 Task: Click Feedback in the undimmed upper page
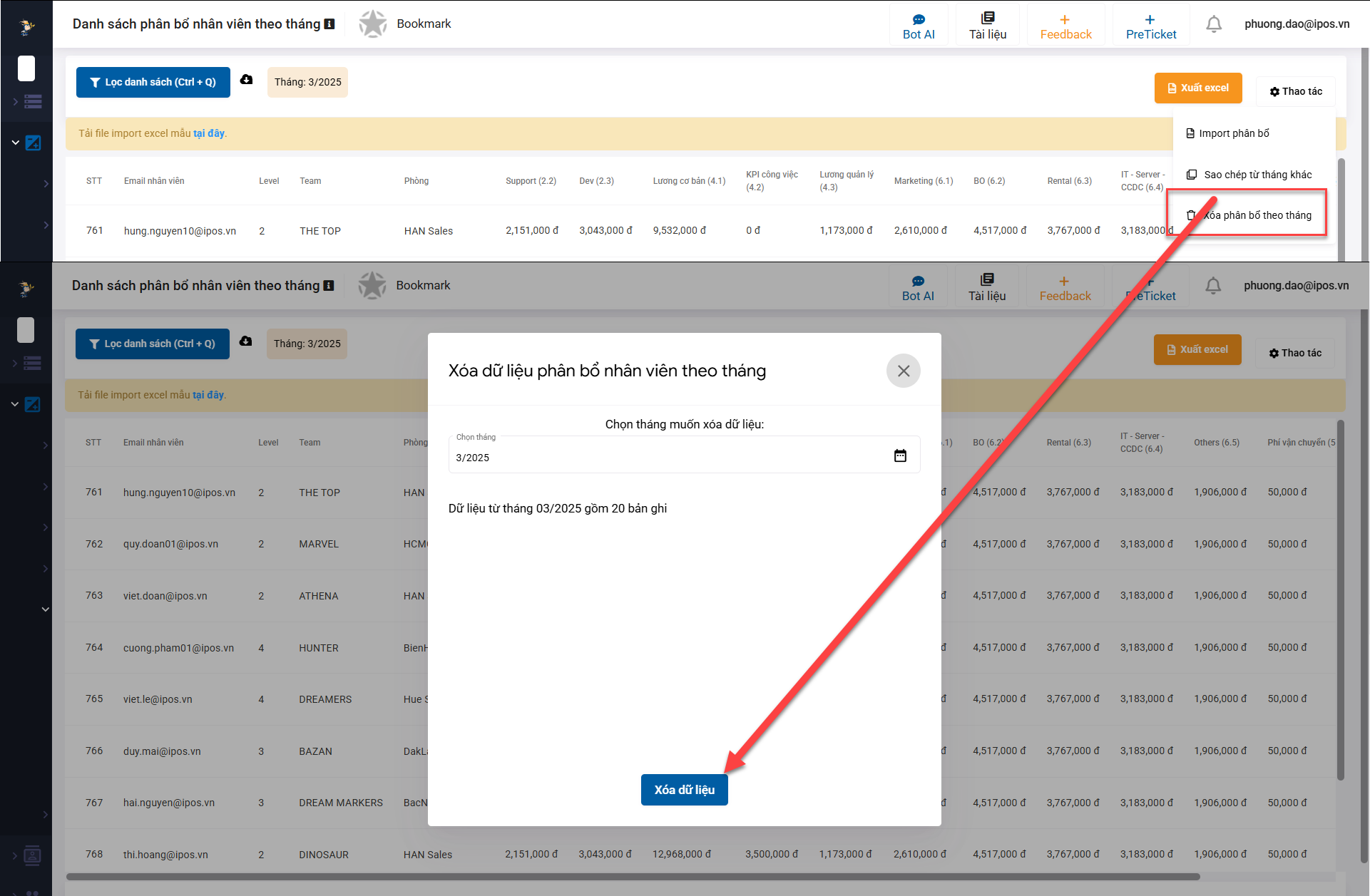pos(1065,26)
